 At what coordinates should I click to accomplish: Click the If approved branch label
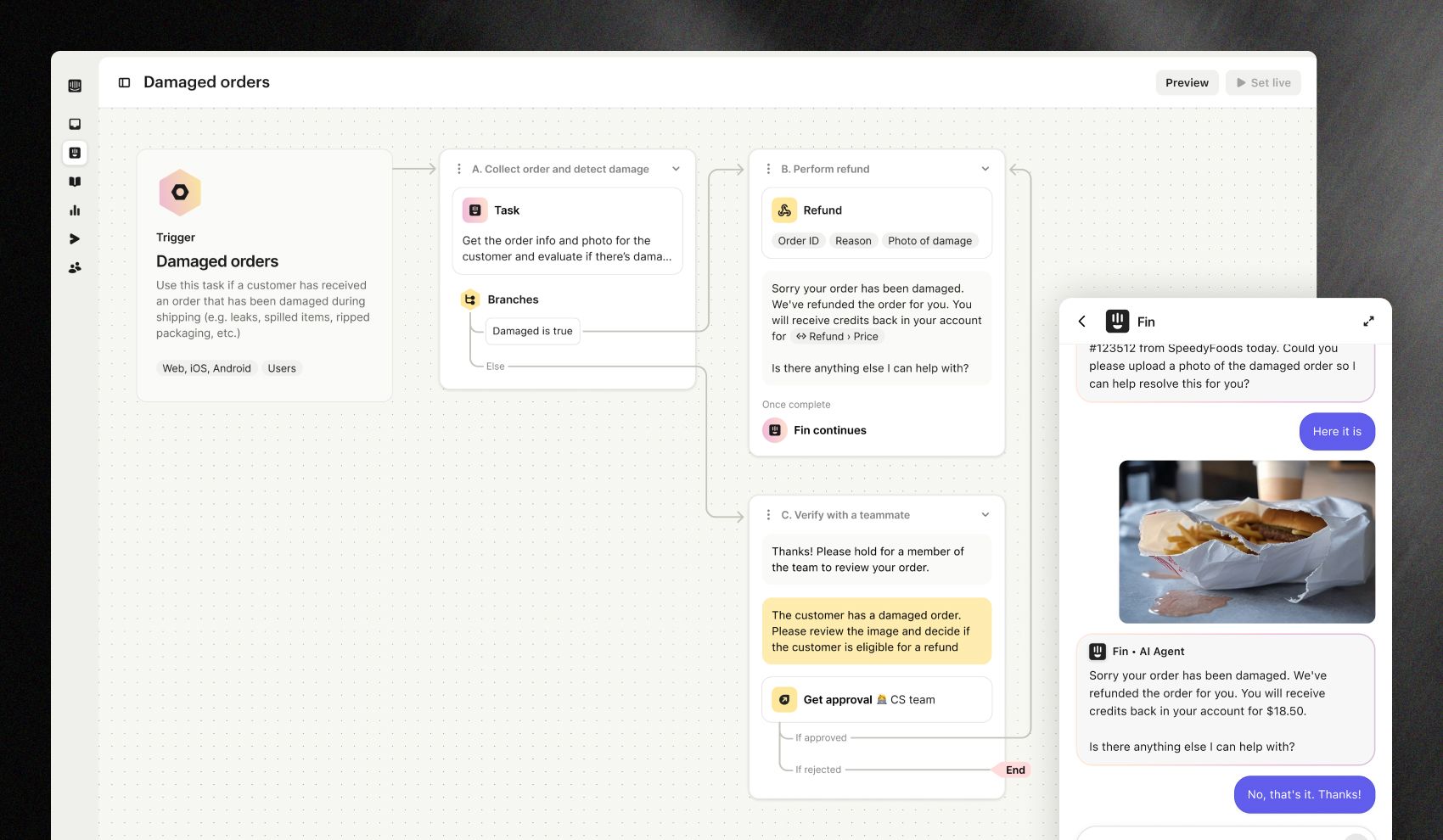821,738
